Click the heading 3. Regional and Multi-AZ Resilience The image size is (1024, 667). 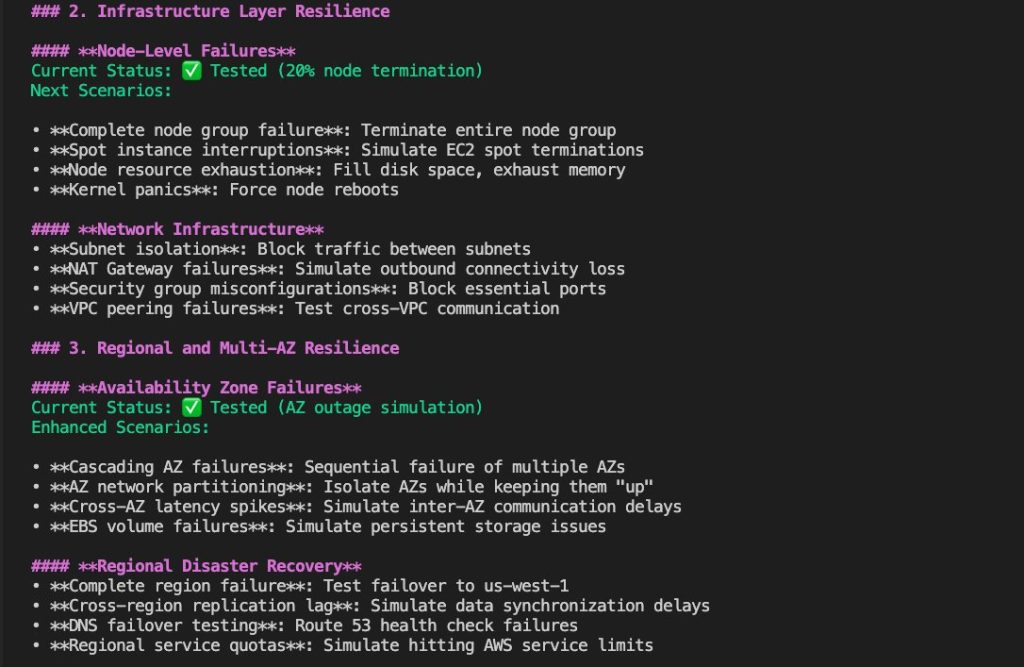[x=215, y=348]
